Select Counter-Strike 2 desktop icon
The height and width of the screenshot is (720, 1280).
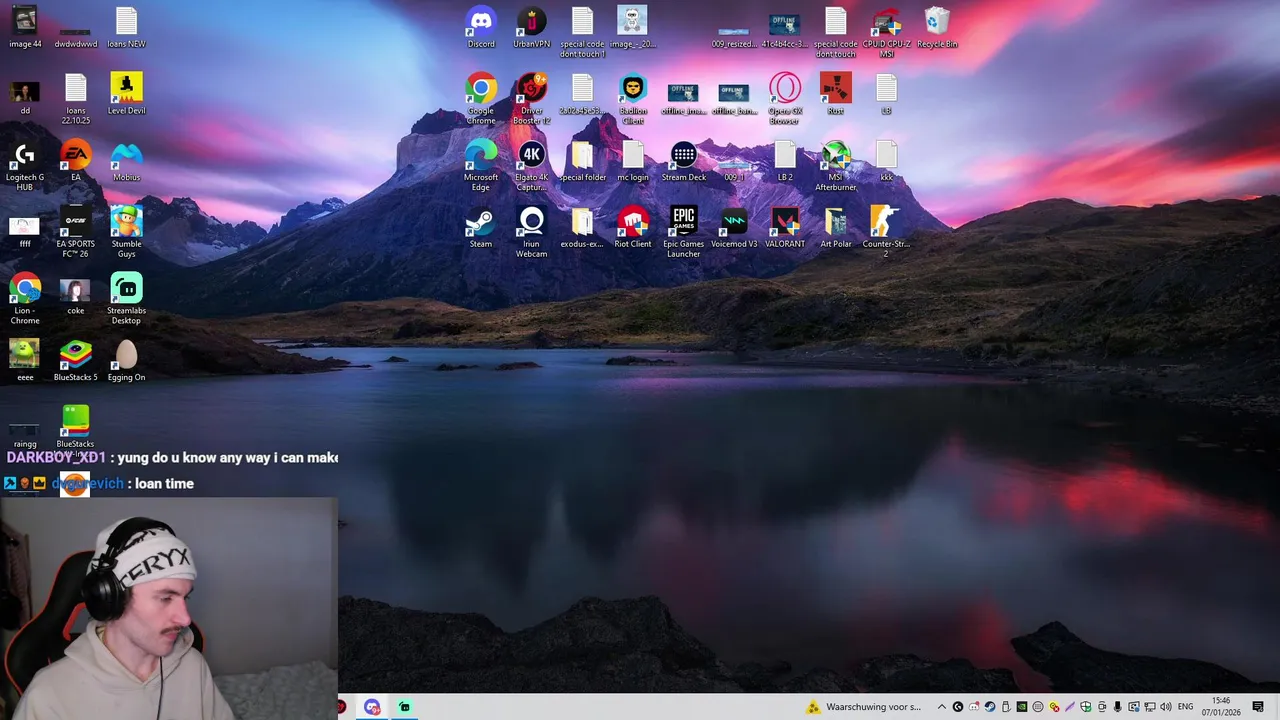click(886, 232)
